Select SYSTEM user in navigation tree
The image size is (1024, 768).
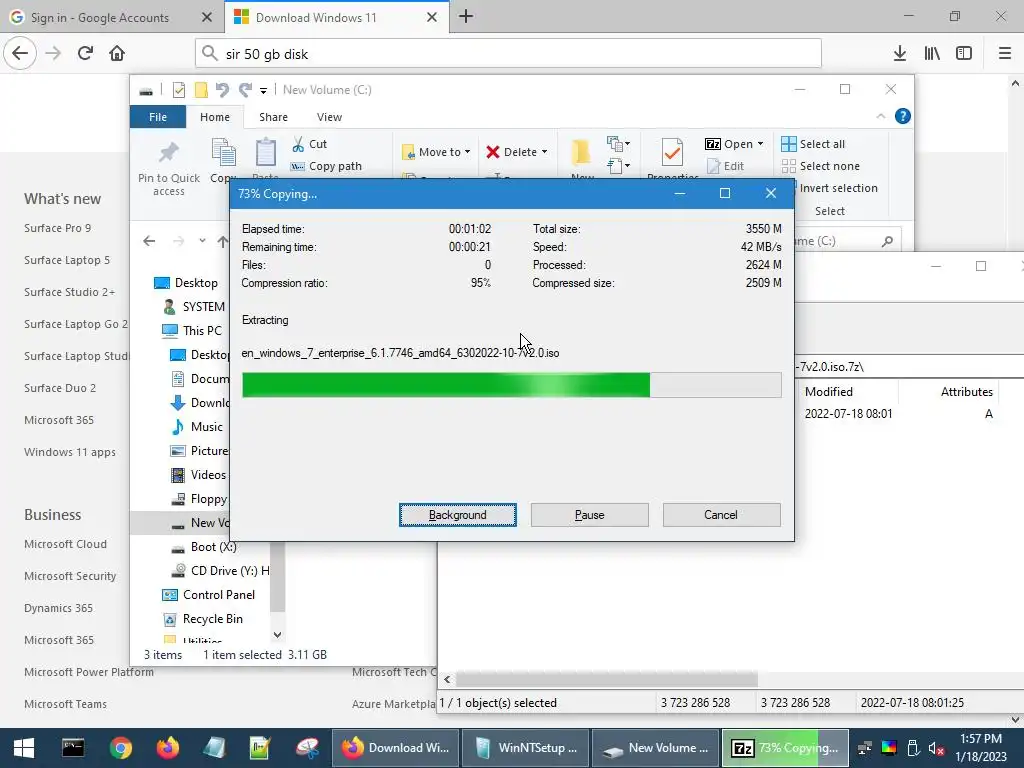(x=194, y=306)
